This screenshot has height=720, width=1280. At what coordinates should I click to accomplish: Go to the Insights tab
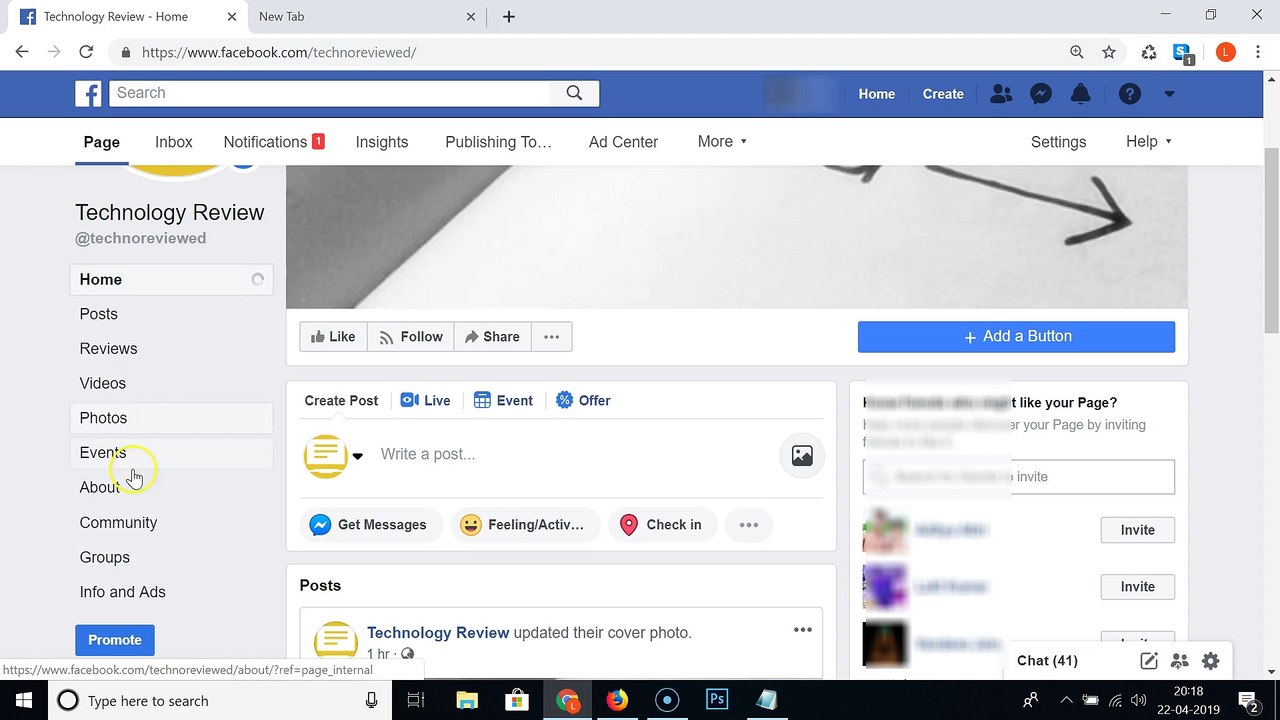click(x=382, y=142)
